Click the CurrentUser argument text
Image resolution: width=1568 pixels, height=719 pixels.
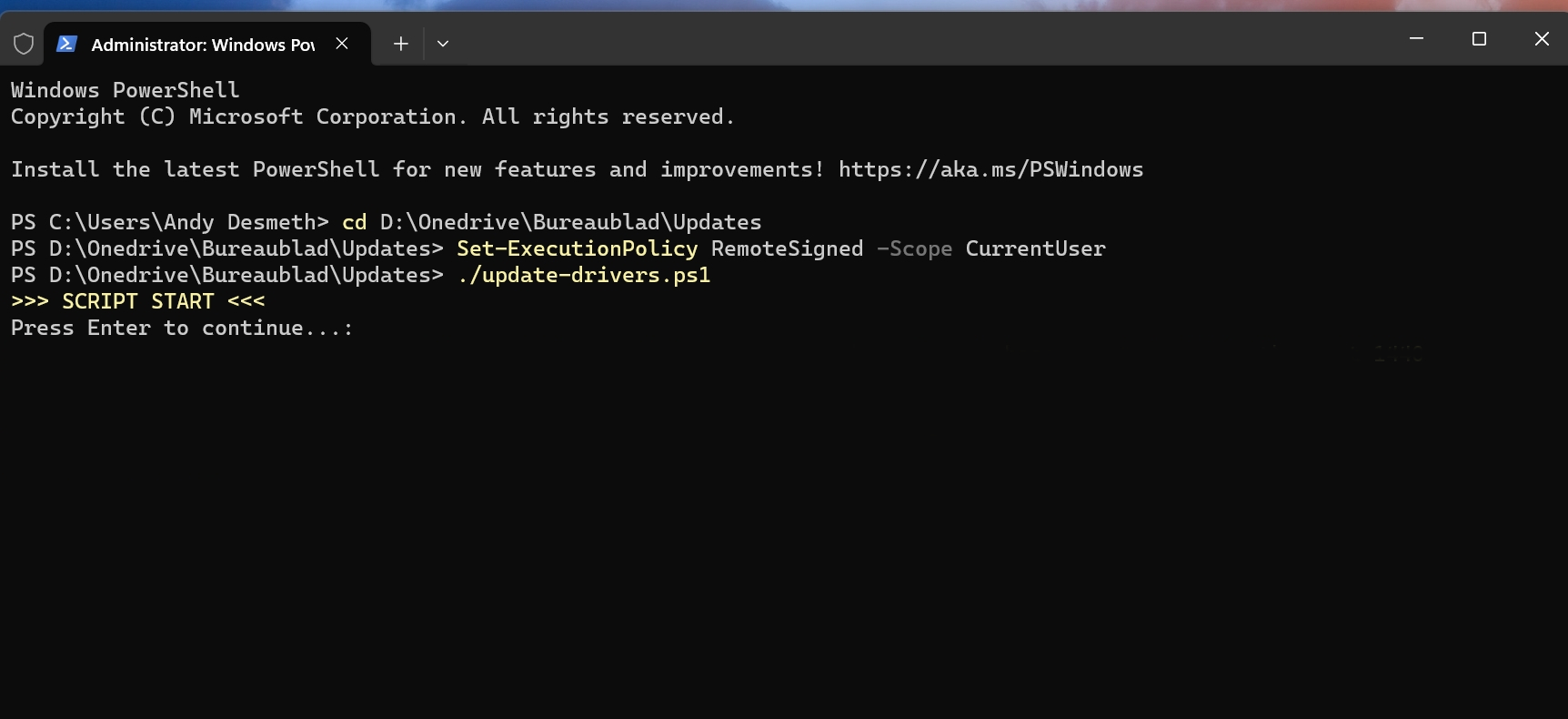coord(1035,248)
